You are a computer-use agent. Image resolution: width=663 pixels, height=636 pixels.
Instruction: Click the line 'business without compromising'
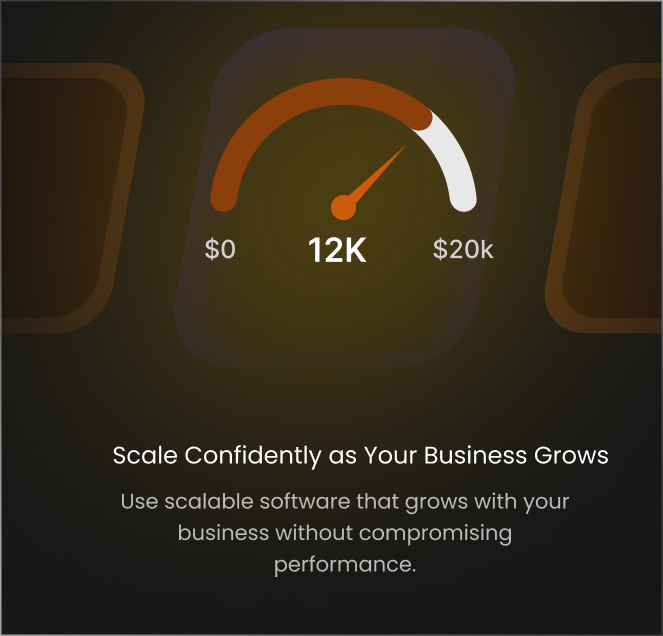pos(345,533)
